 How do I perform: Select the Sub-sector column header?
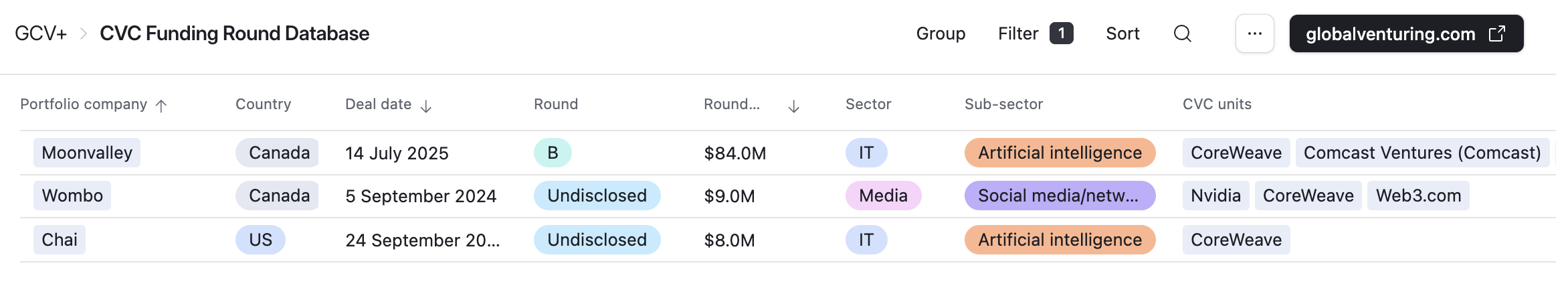pos(1003,104)
